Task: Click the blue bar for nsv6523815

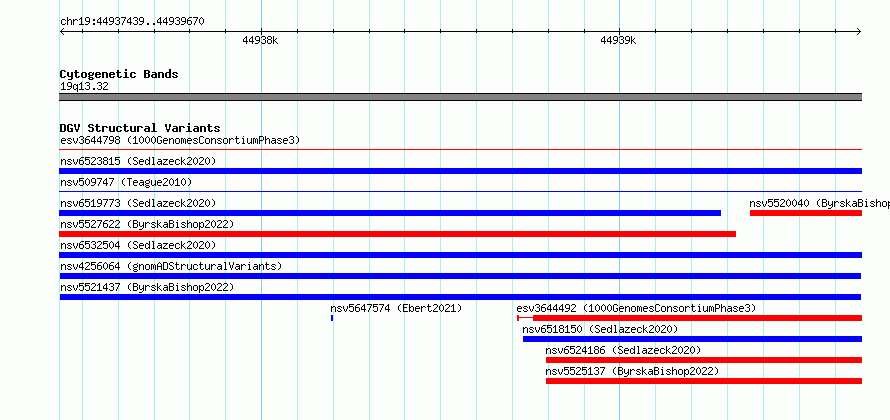Action: (x=460, y=171)
